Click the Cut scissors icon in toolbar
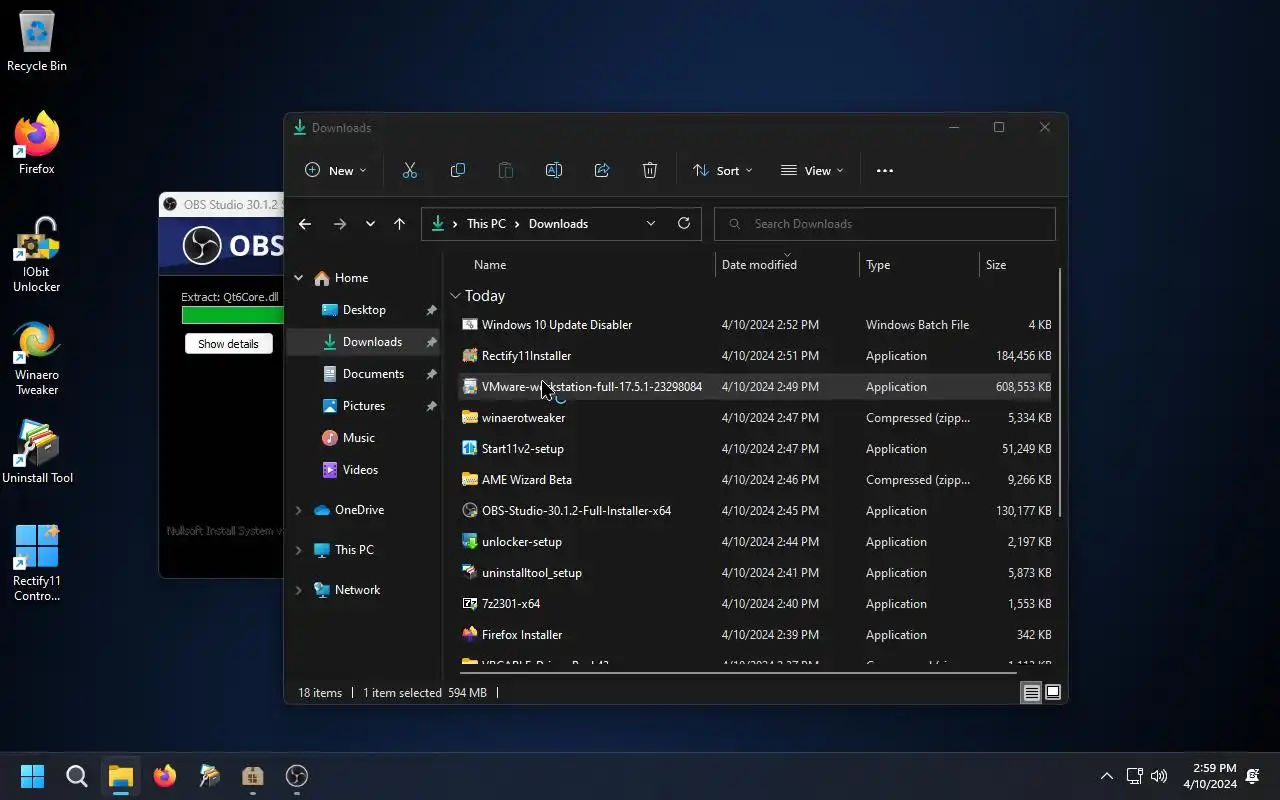The image size is (1280, 800). pos(409,171)
